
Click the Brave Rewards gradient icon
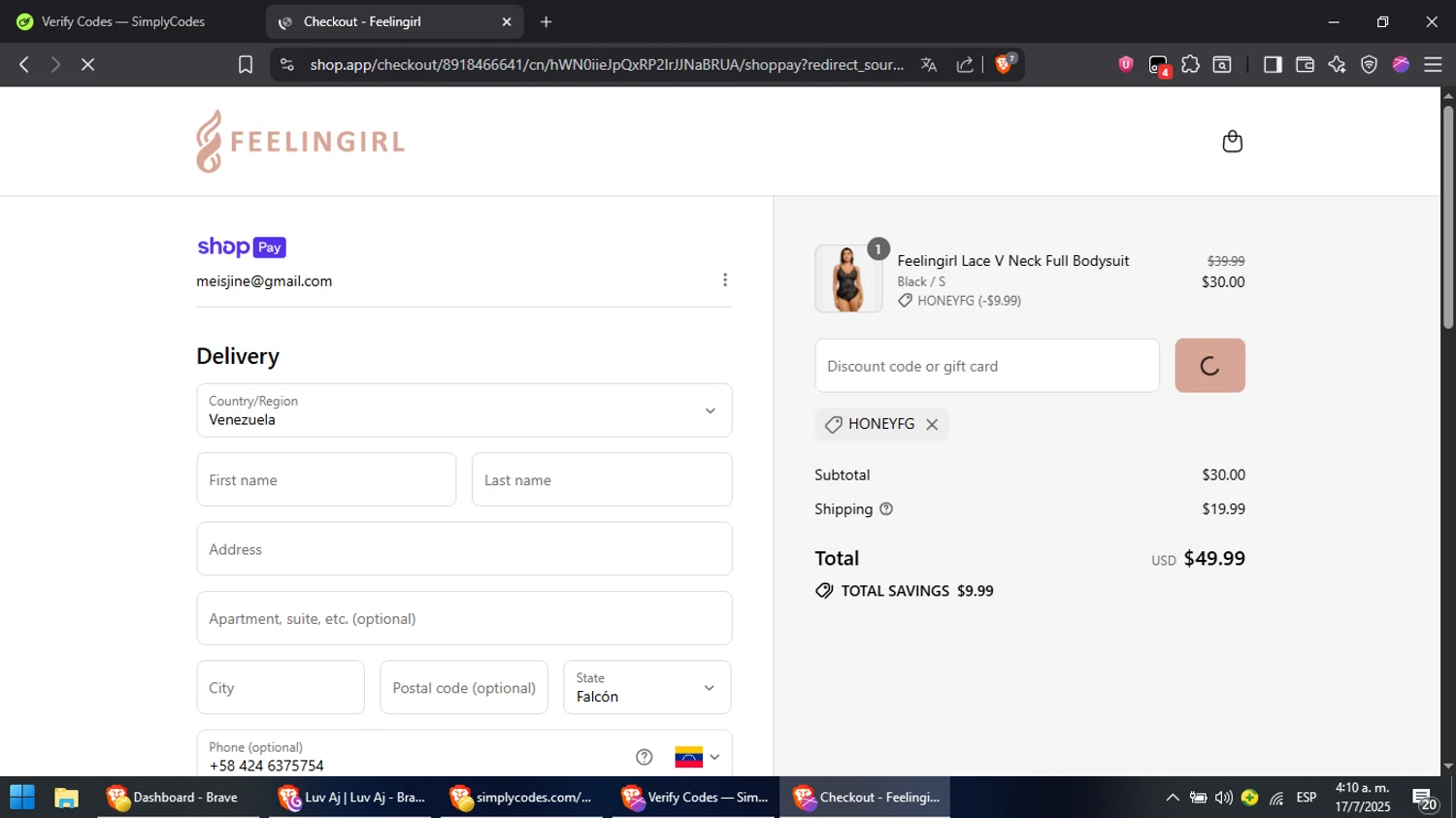click(x=1401, y=64)
